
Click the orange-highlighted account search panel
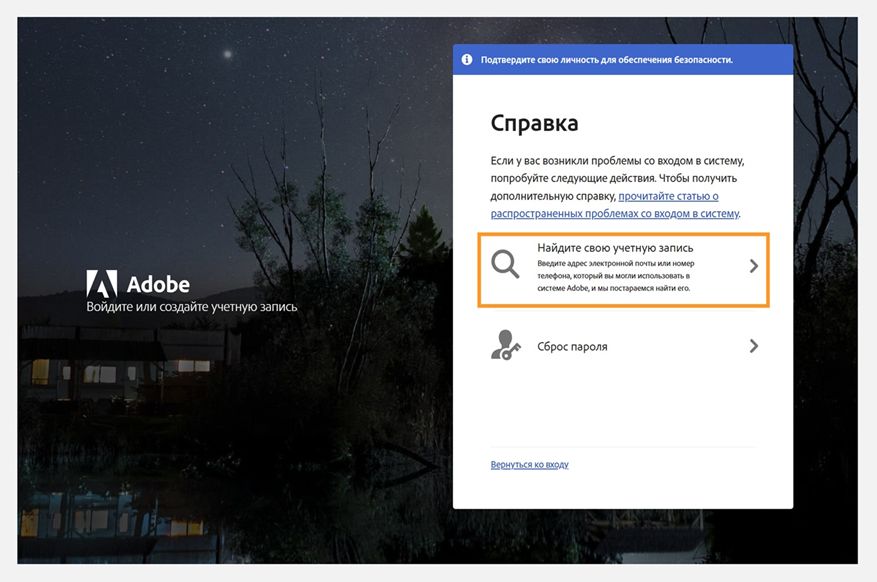coord(622,271)
